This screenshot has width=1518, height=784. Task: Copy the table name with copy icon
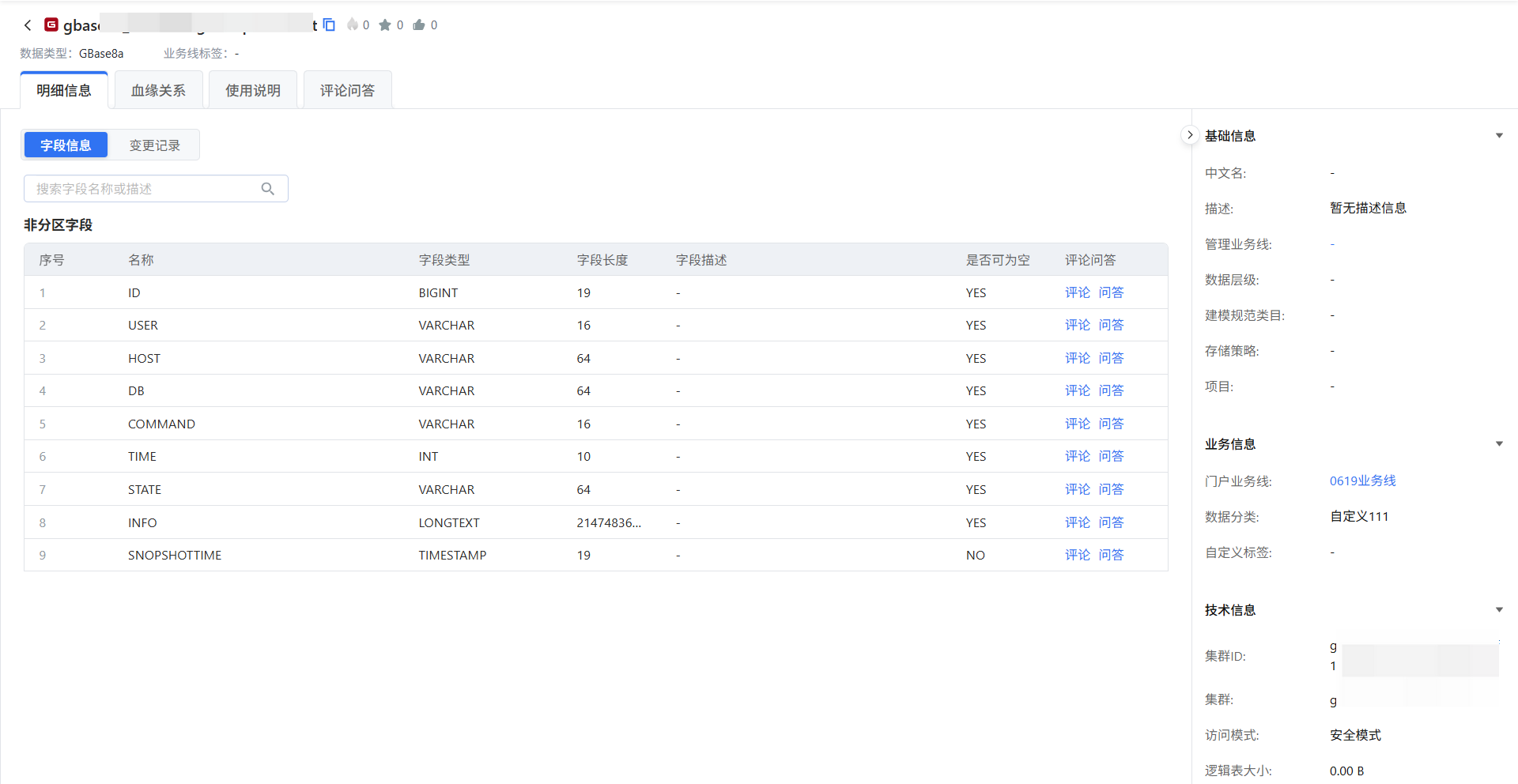[330, 25]
